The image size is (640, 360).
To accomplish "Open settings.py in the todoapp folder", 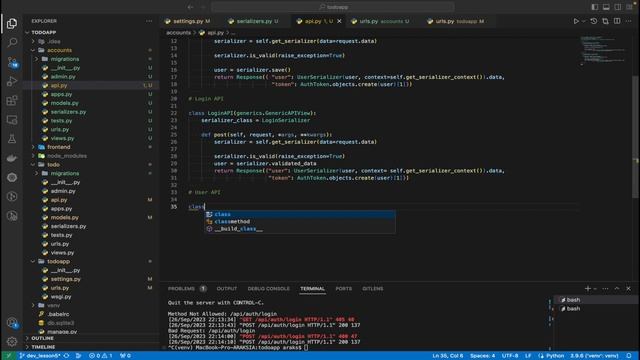I will pyautogui.click(x=65, y=279).
